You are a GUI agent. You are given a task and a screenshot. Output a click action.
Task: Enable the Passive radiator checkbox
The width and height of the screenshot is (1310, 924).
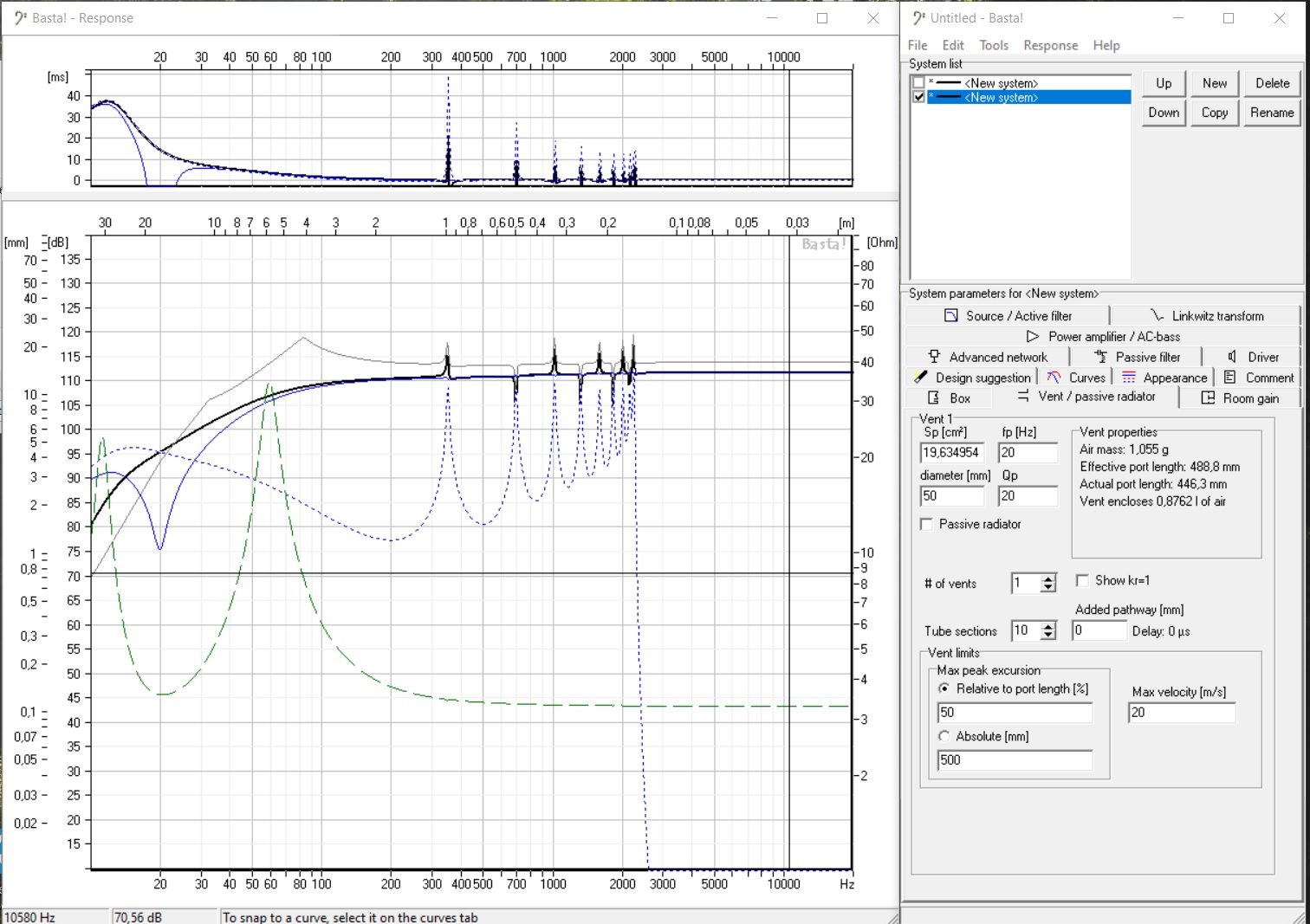(927, 524)
